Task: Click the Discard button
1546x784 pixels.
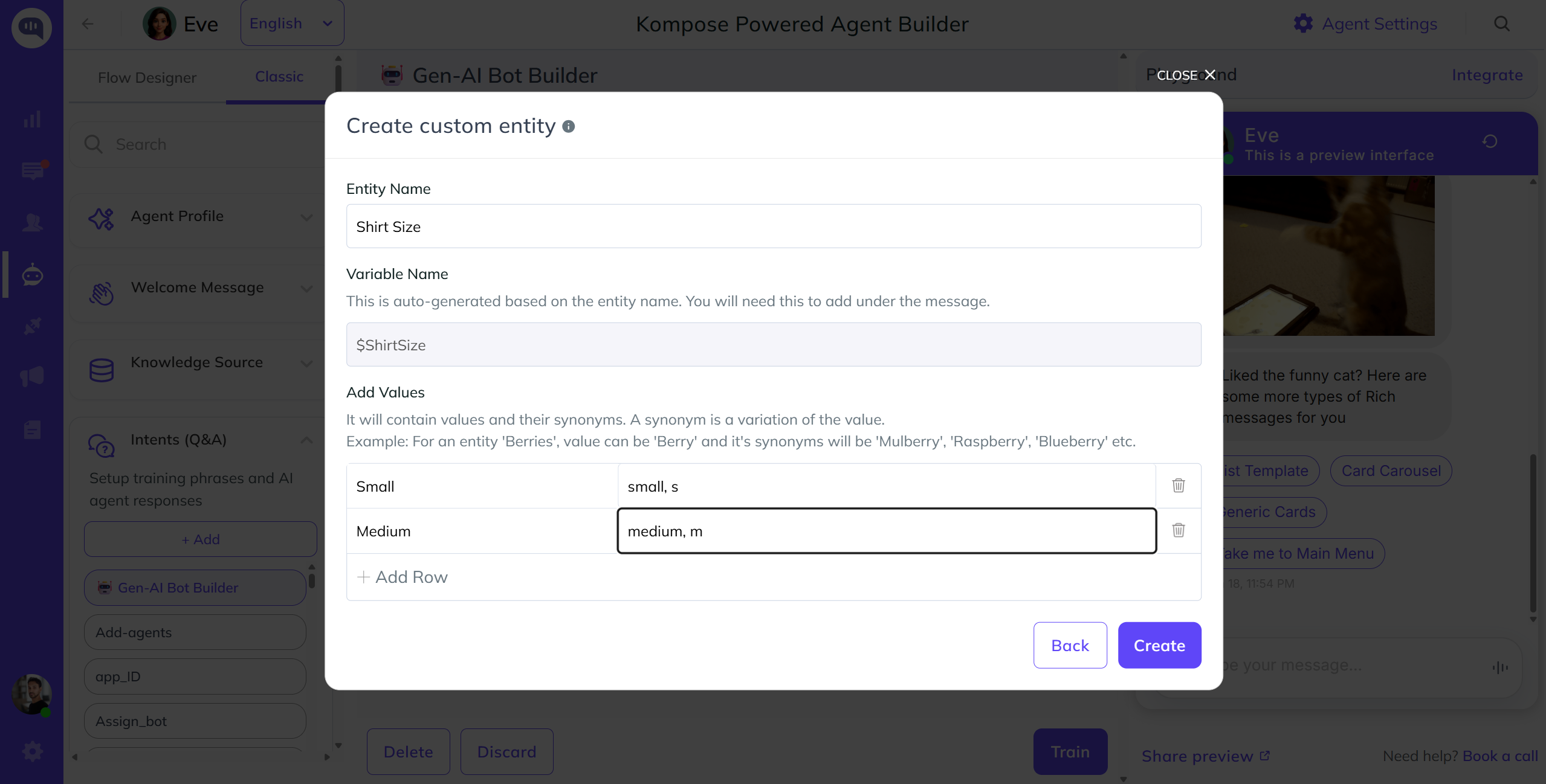Action: point(506,751)
